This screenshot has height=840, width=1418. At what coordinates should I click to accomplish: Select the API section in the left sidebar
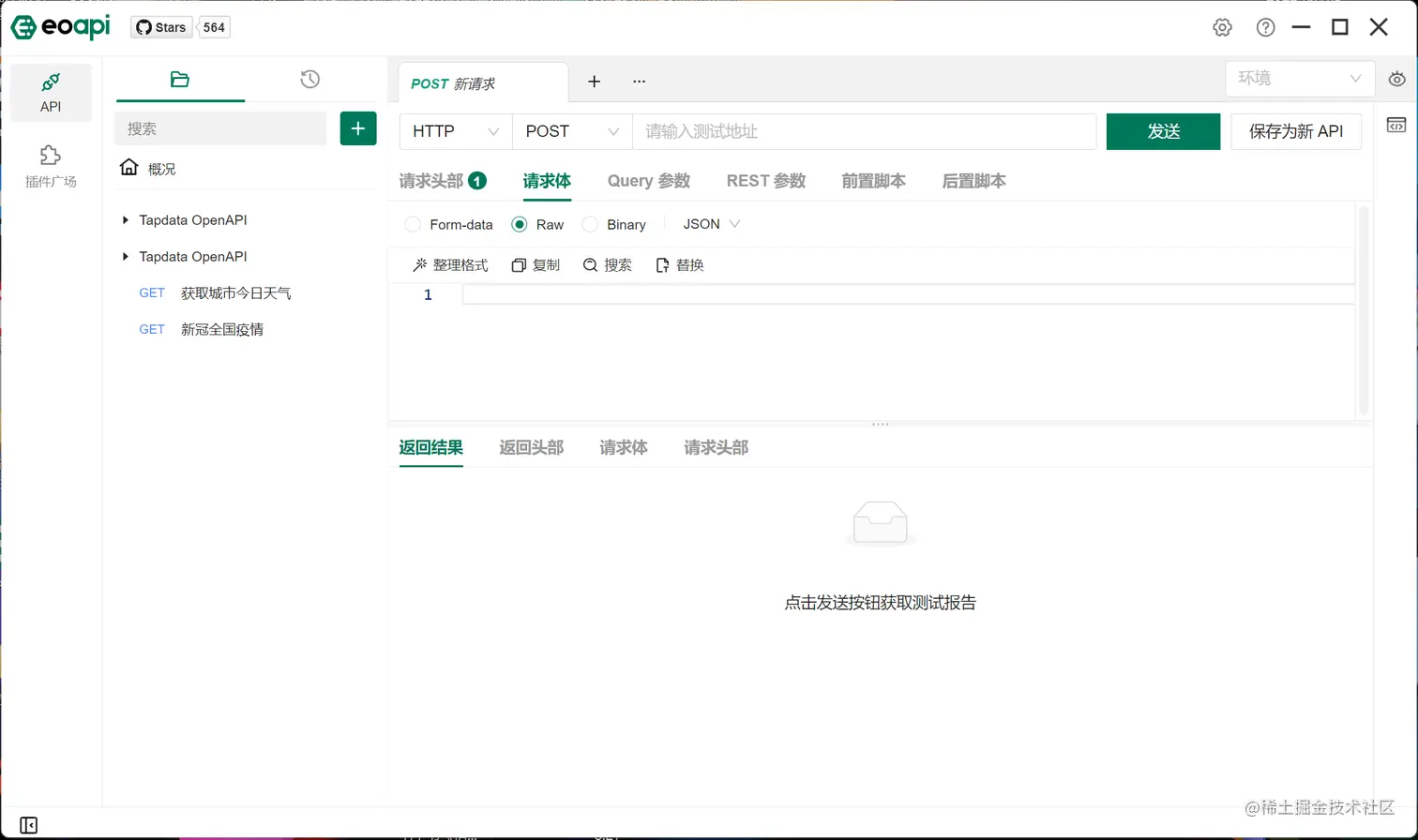coord(51,92)
